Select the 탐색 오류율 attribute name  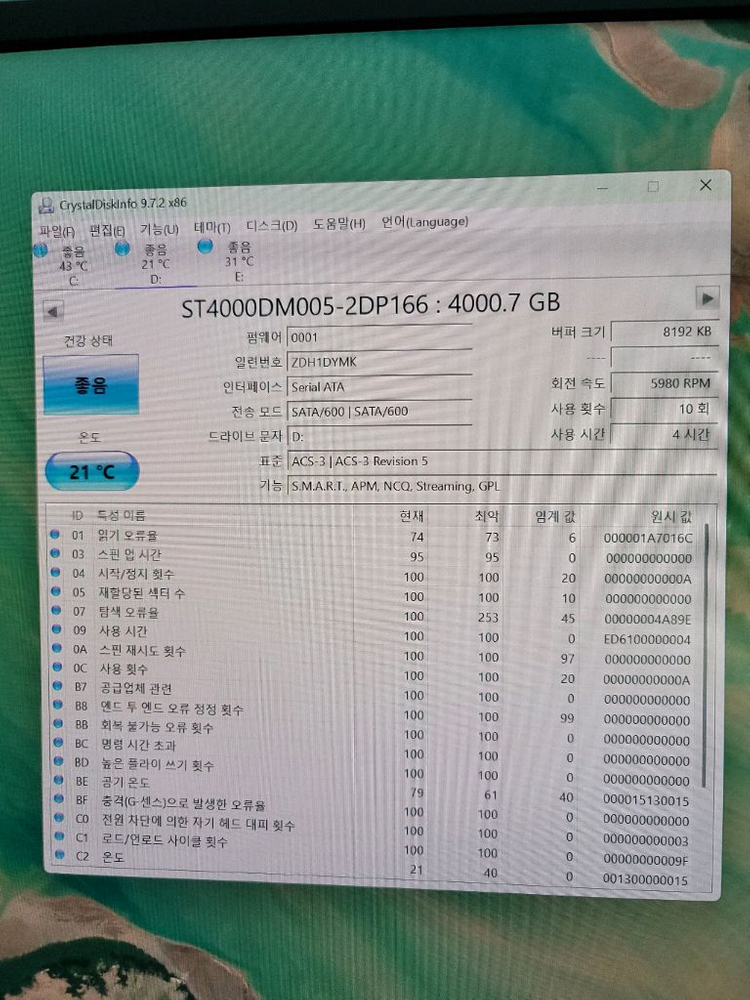pyautogui.click(x=128, y=612)
